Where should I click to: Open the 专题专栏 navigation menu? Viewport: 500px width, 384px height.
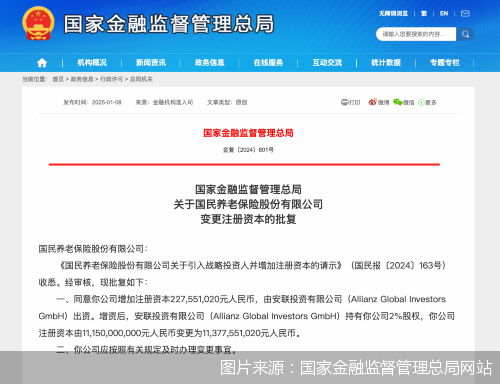coord(445,63)
